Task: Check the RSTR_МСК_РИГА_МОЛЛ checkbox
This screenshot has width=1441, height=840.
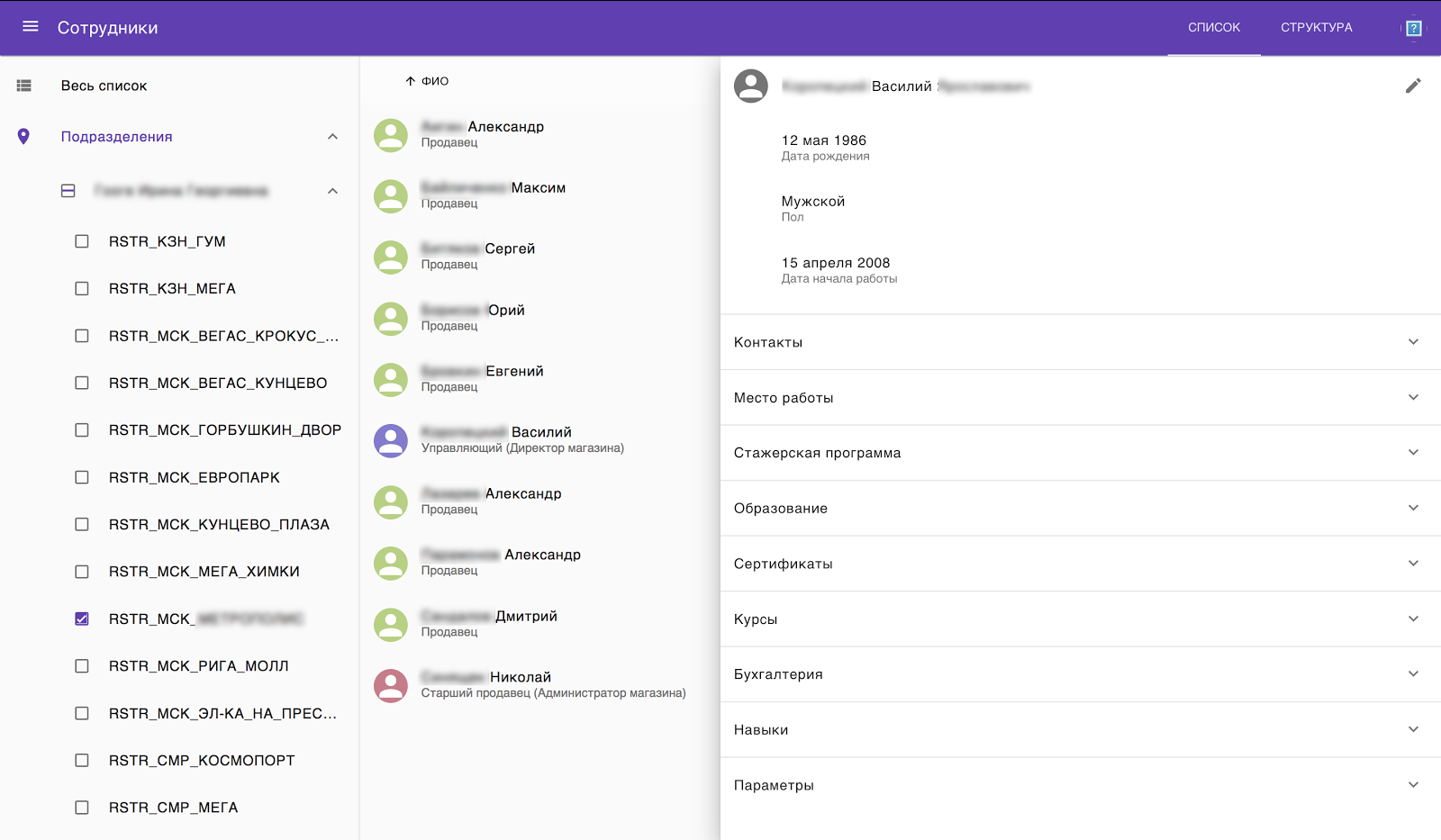Action: [x=82, y=666]
